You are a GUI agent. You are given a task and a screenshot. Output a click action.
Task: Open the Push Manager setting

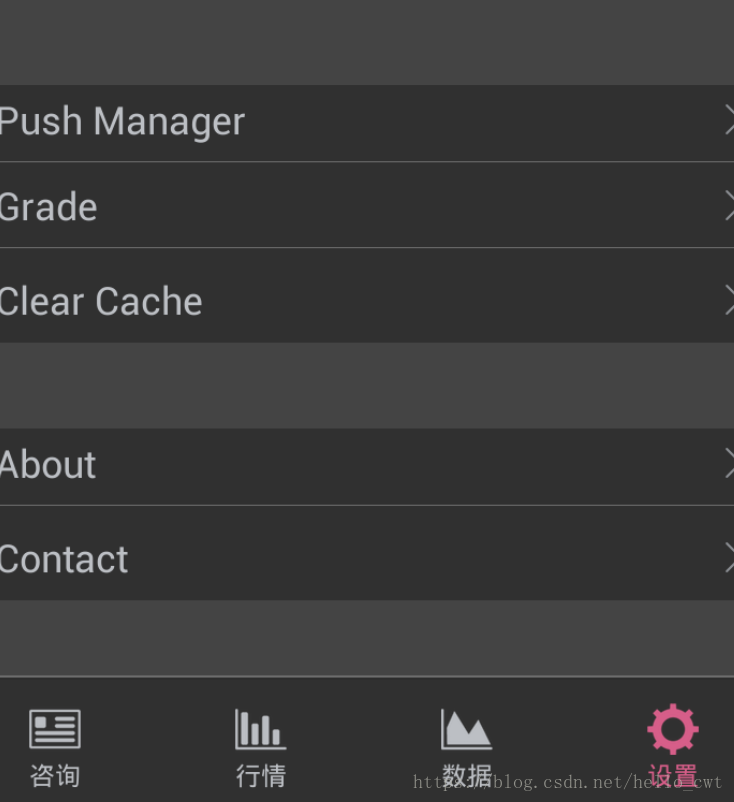coord(367,123)
